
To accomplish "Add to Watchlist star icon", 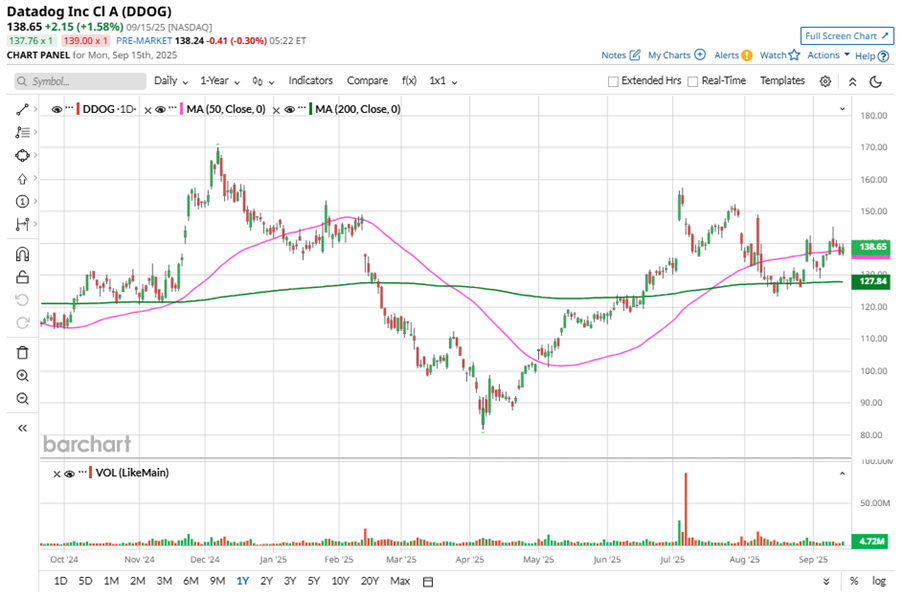I will click(x=795, y=55).
